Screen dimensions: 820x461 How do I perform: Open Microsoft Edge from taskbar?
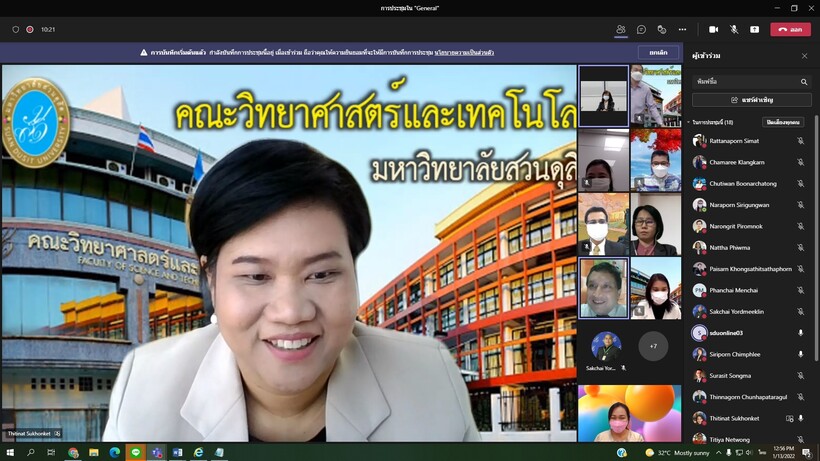[x=115, y=453]
